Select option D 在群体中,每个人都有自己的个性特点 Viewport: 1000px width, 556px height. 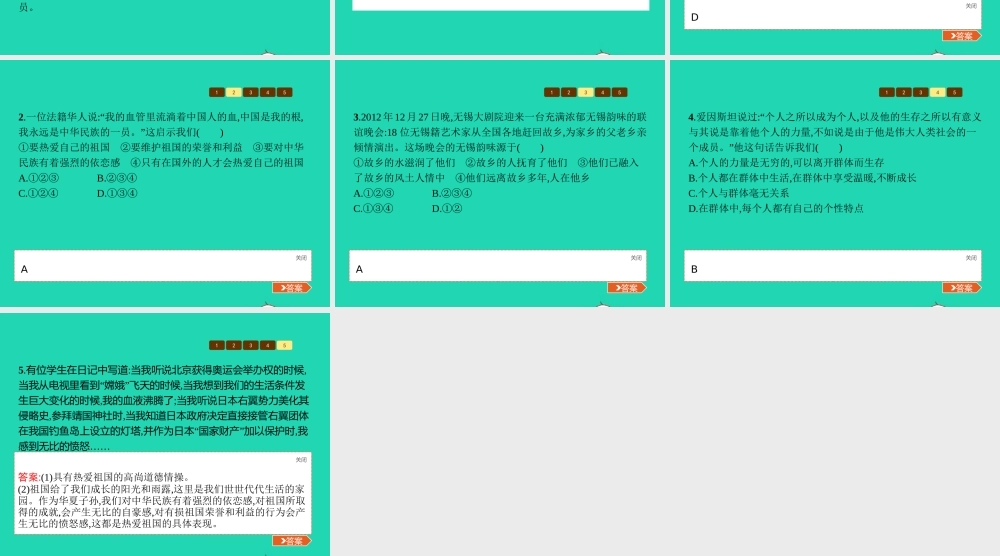tap(776, 208)
